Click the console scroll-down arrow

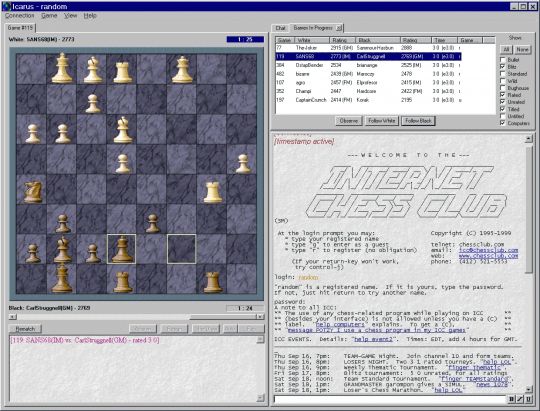[529, 389]
